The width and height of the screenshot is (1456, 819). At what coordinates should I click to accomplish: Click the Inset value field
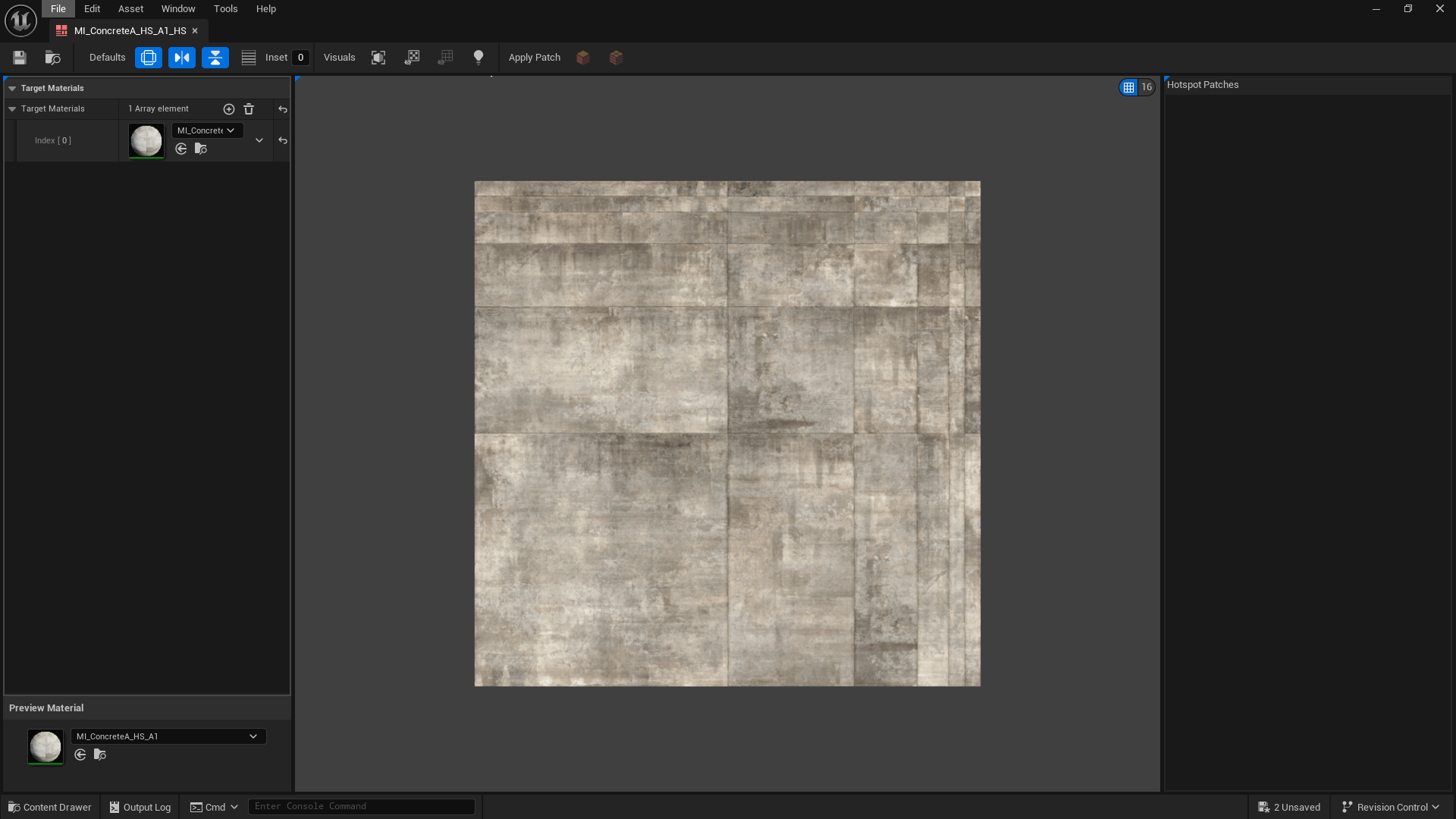pyautogui.click(x=300, y=58)
